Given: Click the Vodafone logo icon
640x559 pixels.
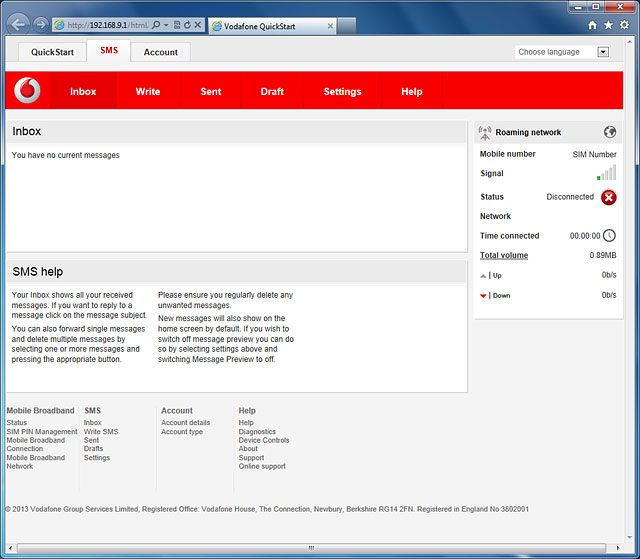Looking at the screenshot, I should pos(28,91).
